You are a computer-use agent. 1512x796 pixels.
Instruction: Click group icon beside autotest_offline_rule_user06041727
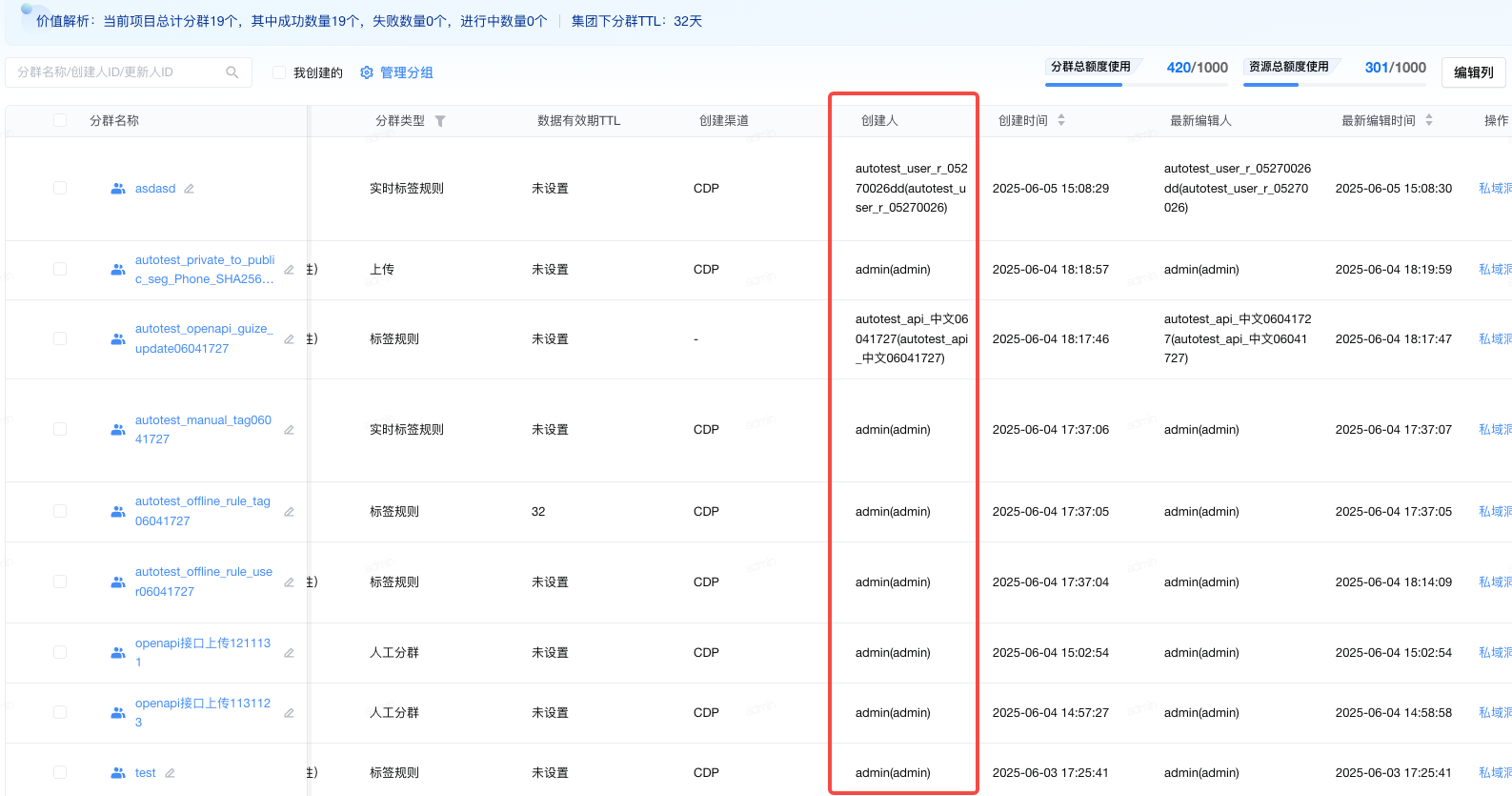pyautogui.click(x=118, y=582)
